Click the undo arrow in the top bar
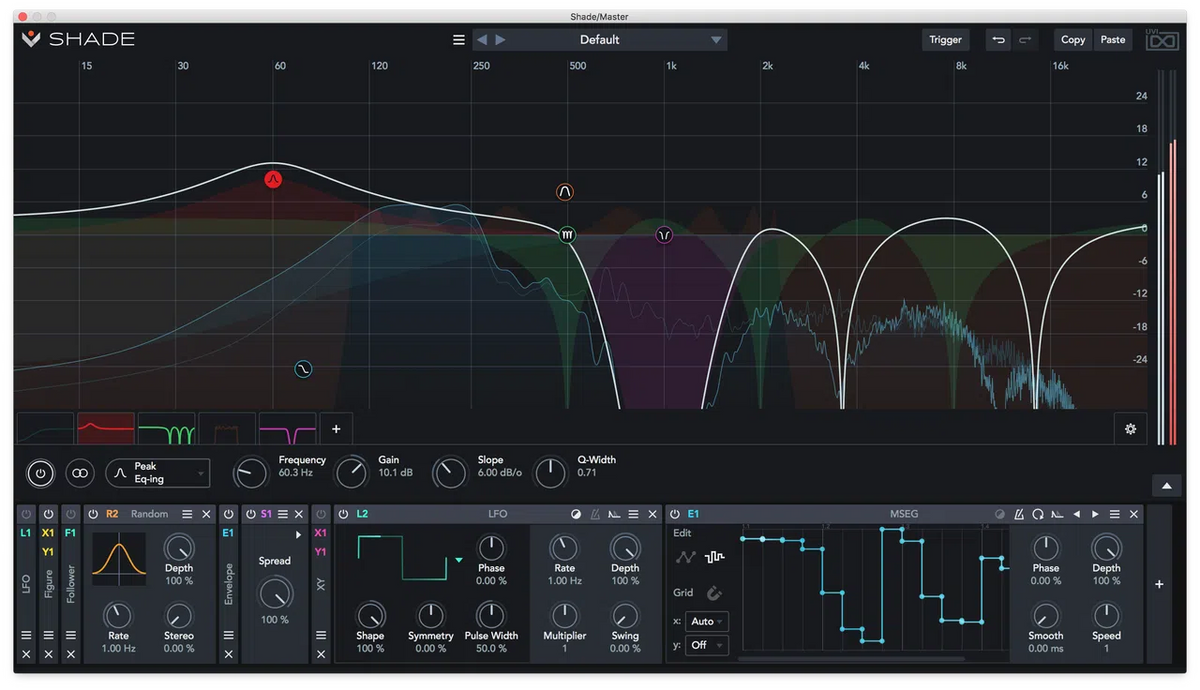Viewport: 1200px width, 690px height. tap(997, 40)
